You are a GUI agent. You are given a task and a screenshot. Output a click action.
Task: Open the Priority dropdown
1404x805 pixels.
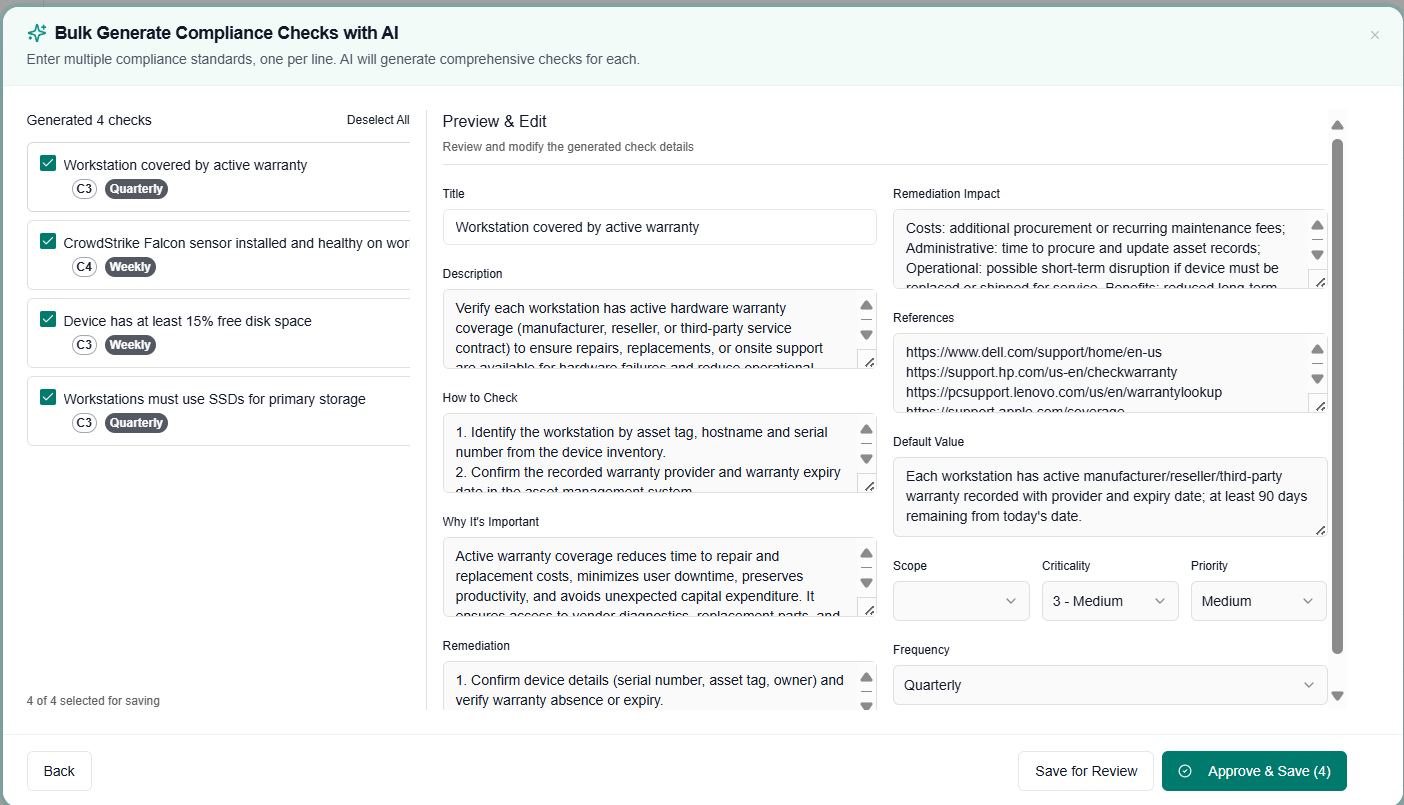click(x=1258, y=600)
